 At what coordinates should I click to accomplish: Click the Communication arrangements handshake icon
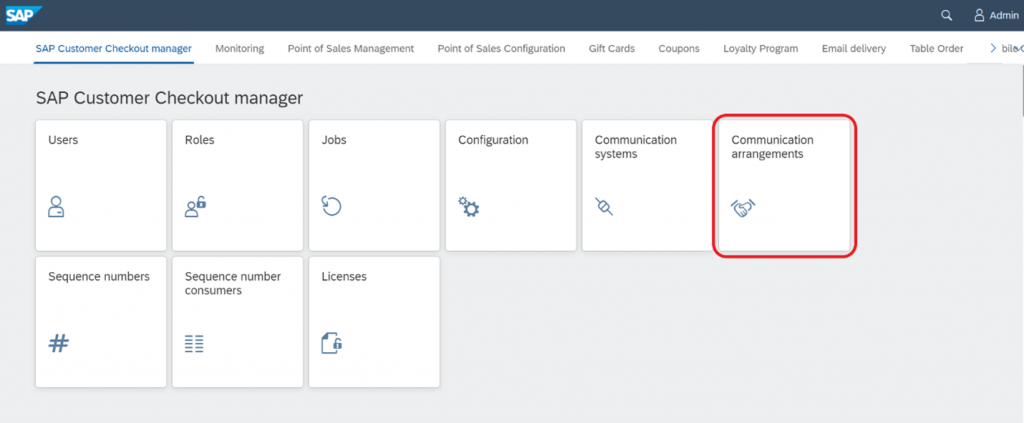click(x=743, y=208)
